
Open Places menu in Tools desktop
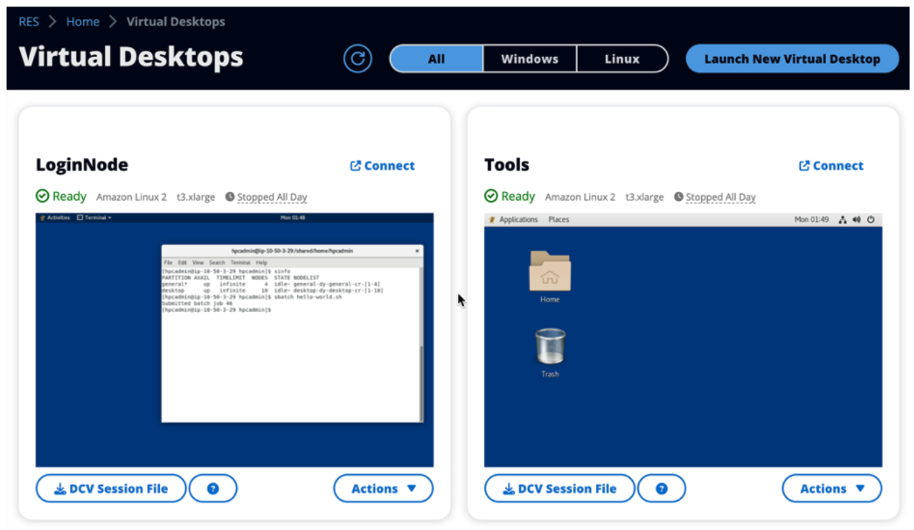point(558,219)
